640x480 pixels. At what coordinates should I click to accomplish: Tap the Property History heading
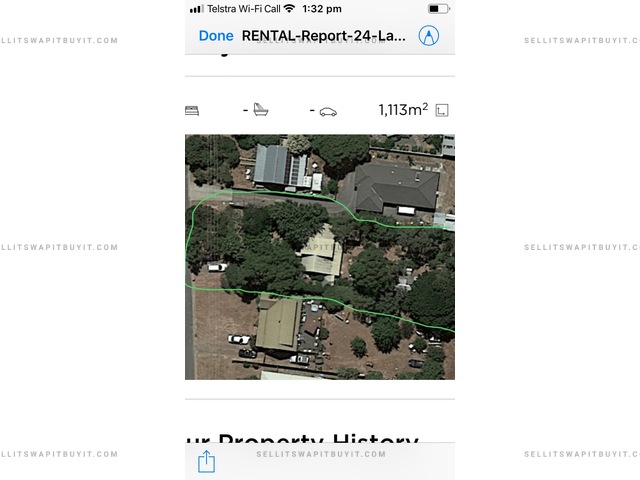point(302,441)
